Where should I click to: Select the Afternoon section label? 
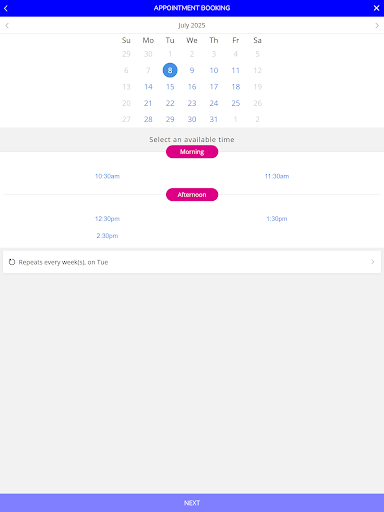click(192, 195)
